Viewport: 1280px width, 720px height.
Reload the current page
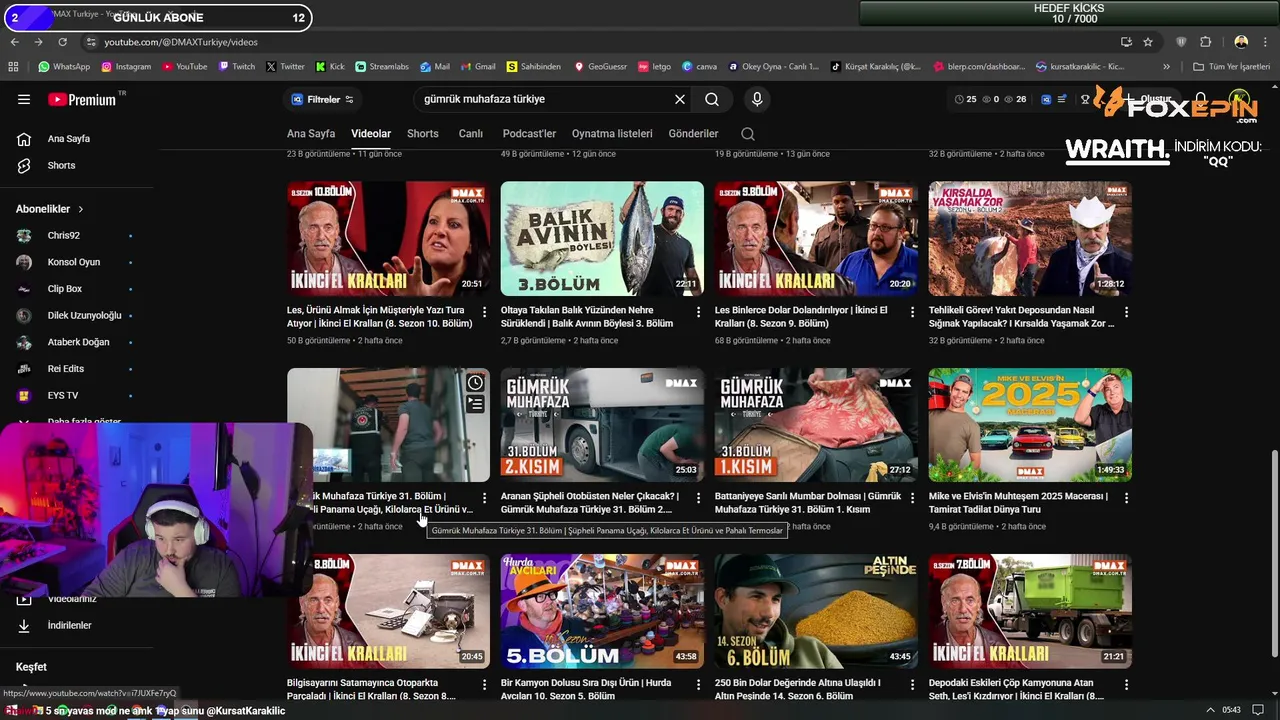(x=62, y=42)
